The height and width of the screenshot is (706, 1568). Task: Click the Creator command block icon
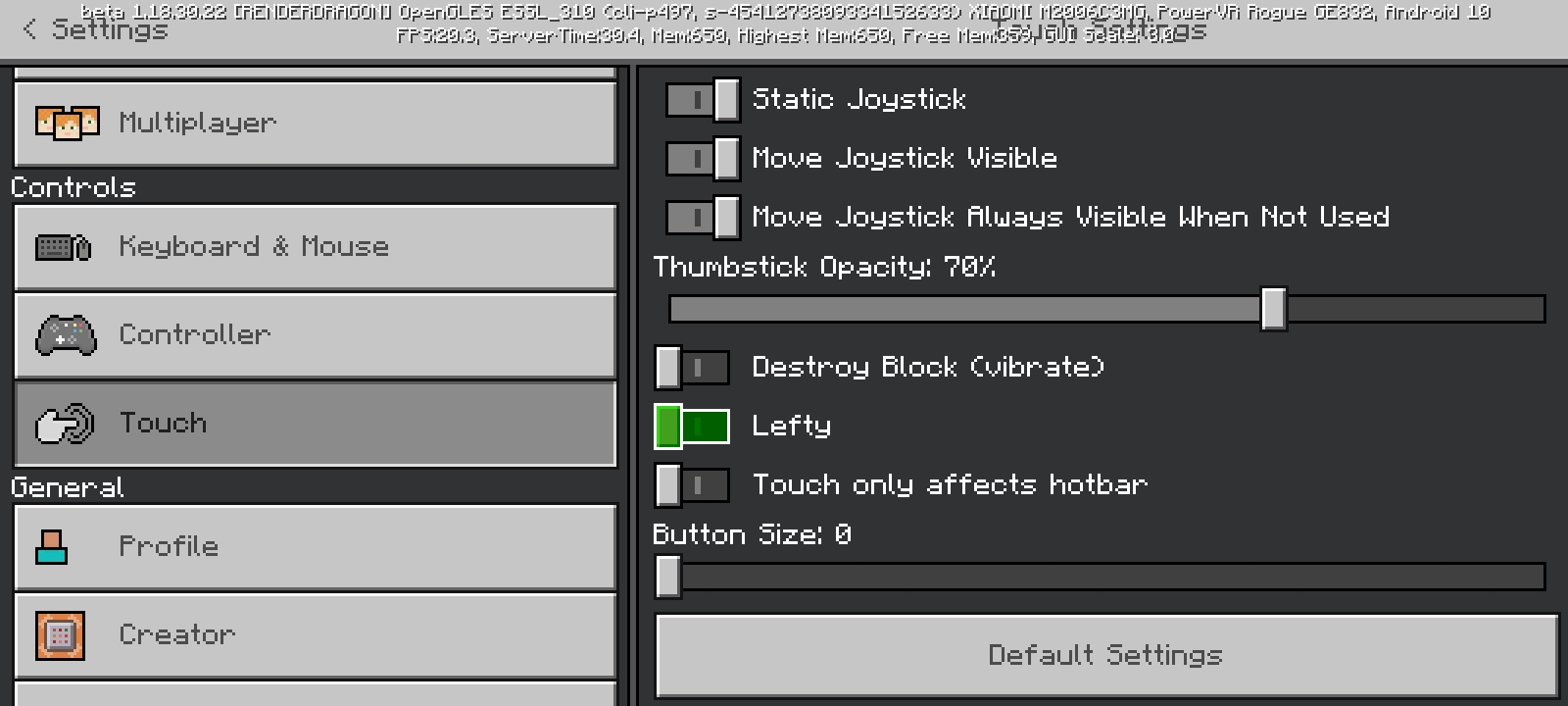click(60, 635)
